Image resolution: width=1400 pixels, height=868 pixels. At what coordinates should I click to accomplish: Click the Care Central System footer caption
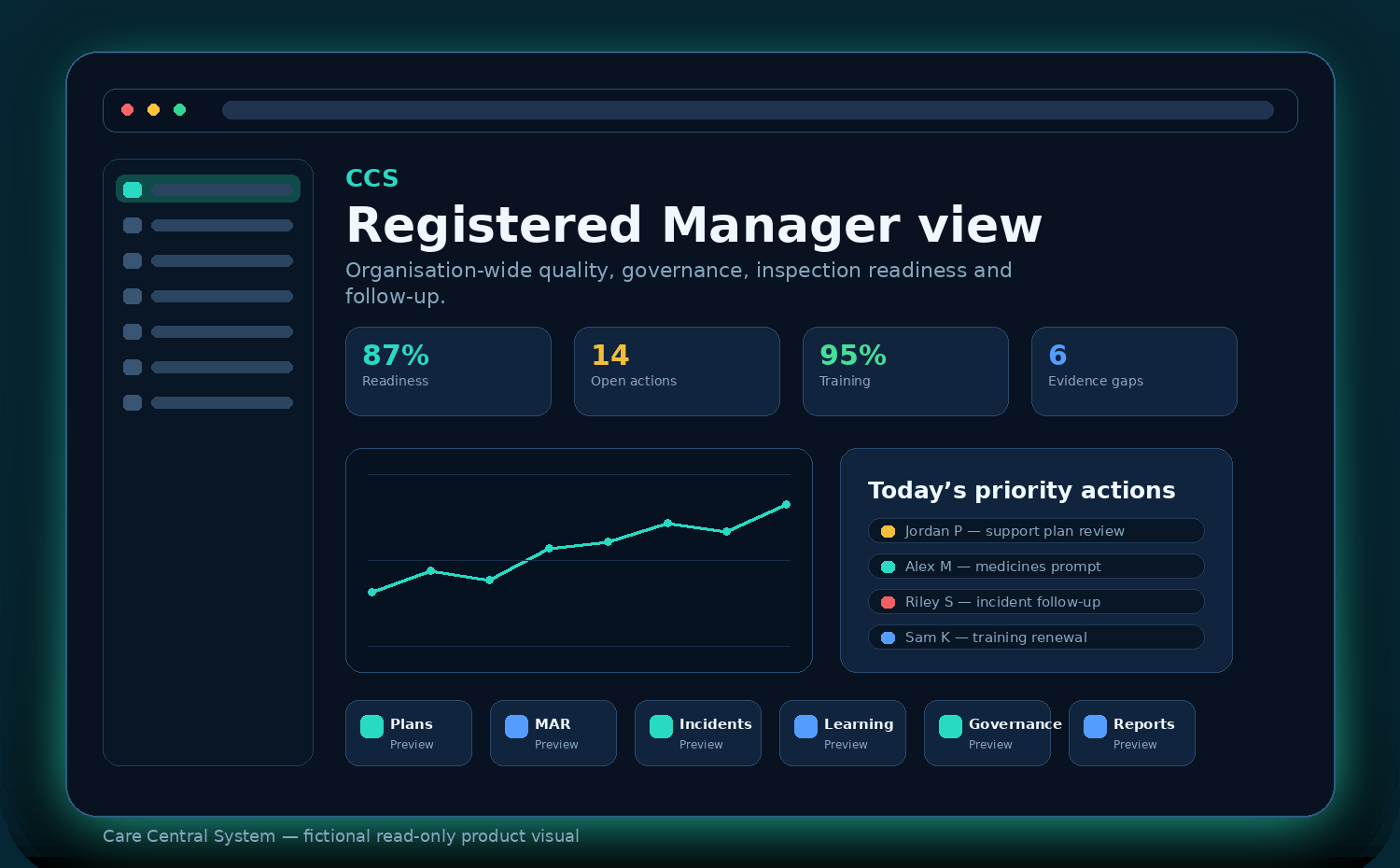pos(341,836)
